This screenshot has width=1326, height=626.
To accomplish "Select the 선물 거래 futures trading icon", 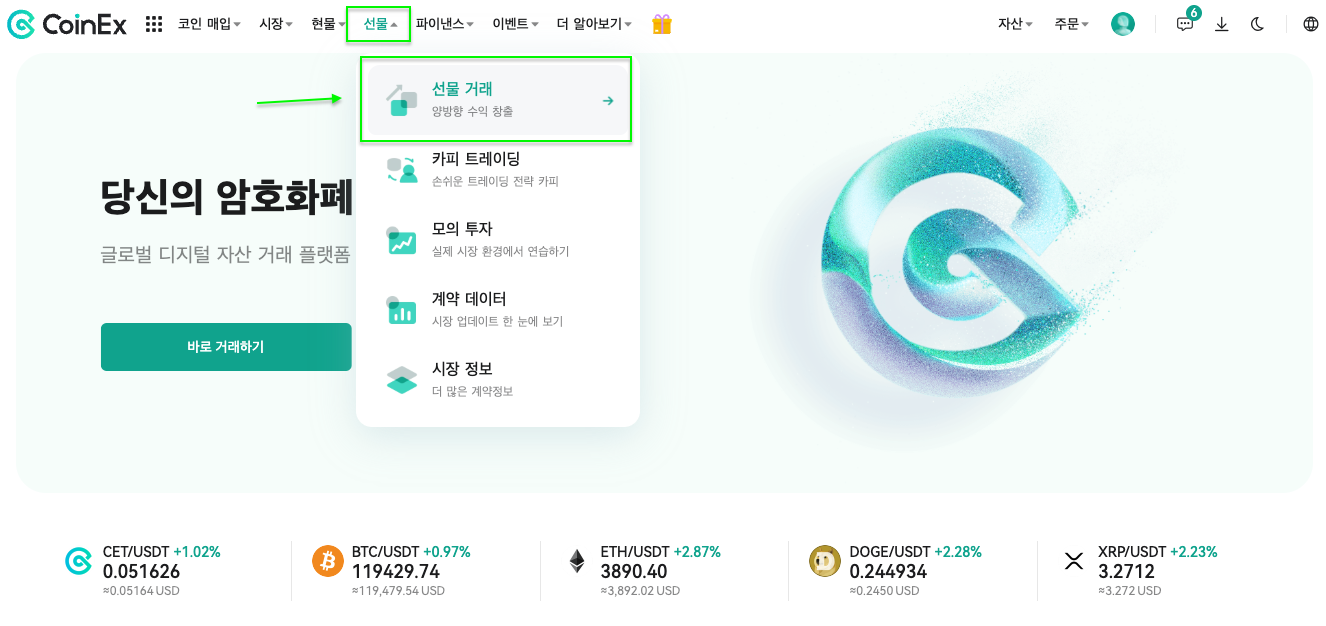I will click(x=403, y=97).
